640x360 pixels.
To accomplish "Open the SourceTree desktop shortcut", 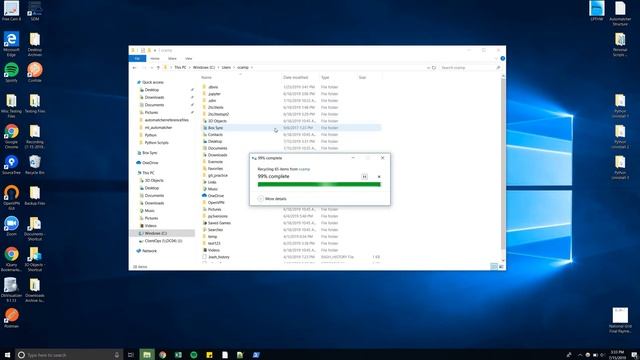I will click(11, 165).
